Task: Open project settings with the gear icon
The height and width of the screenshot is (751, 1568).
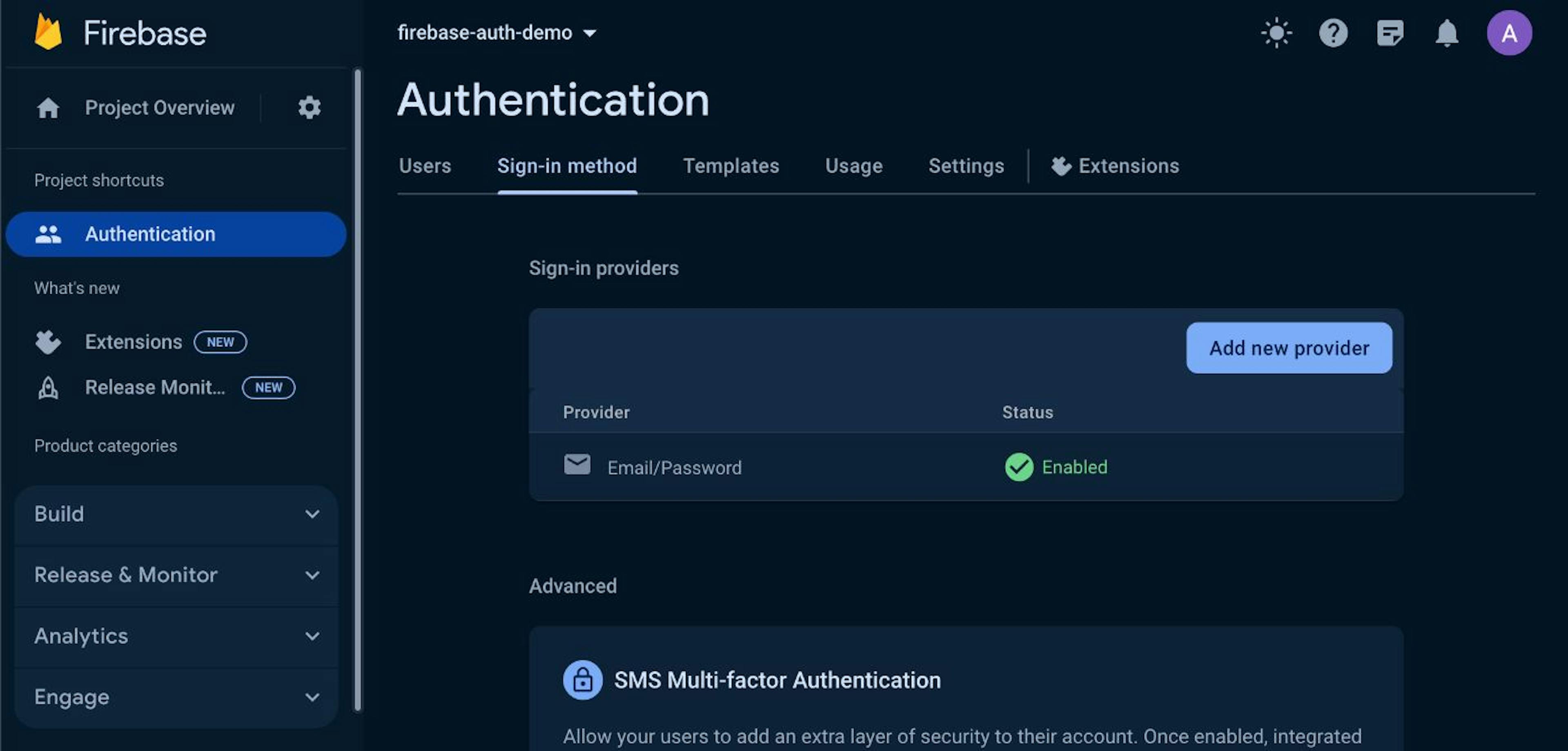Action: click(310, 108)
